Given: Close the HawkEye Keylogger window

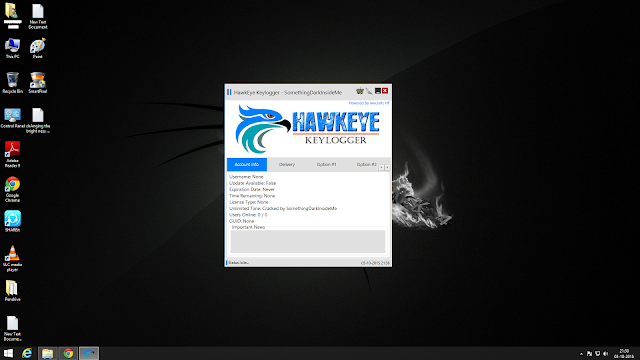Looking at the screenshot, I should [385, 91].
